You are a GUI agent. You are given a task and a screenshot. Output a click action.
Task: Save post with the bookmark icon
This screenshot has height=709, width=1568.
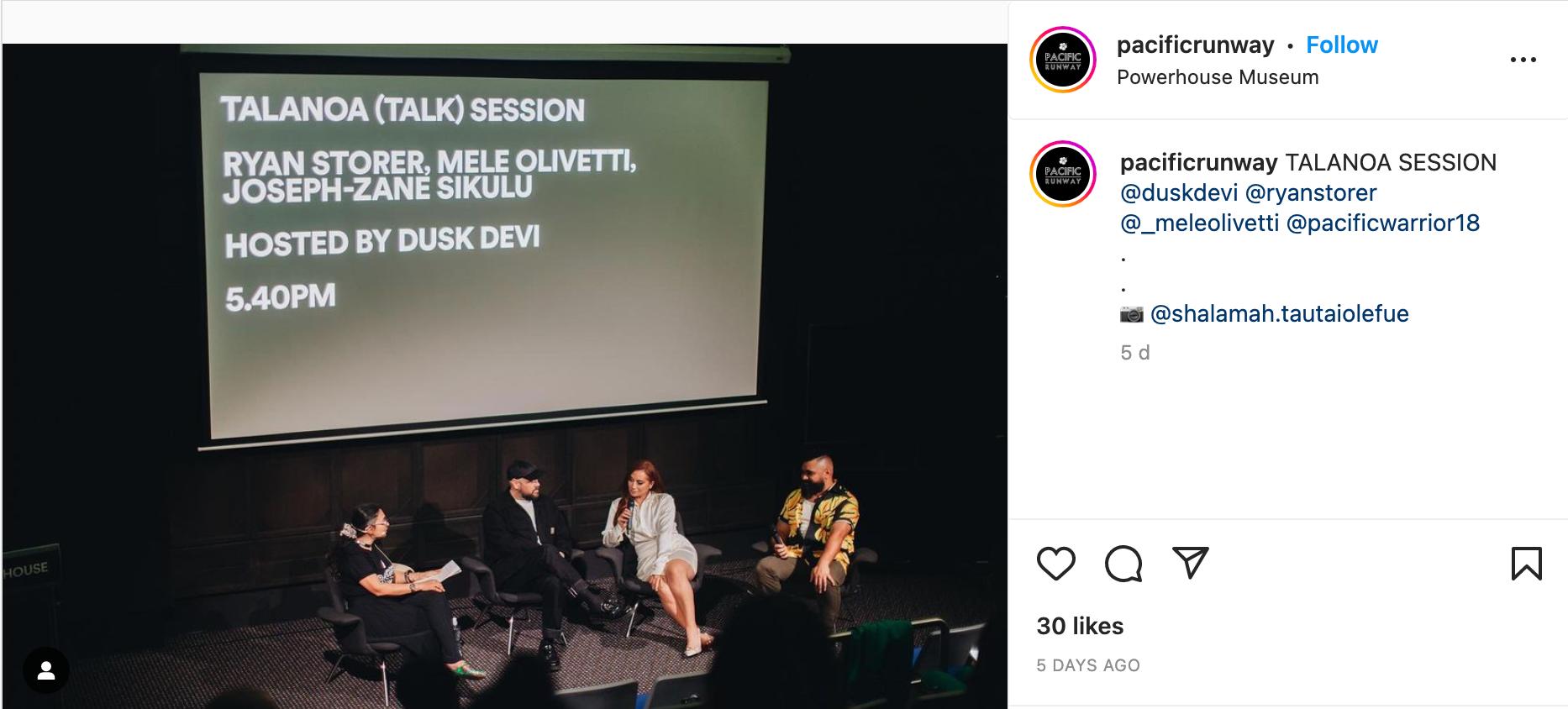coord(1526,563)
